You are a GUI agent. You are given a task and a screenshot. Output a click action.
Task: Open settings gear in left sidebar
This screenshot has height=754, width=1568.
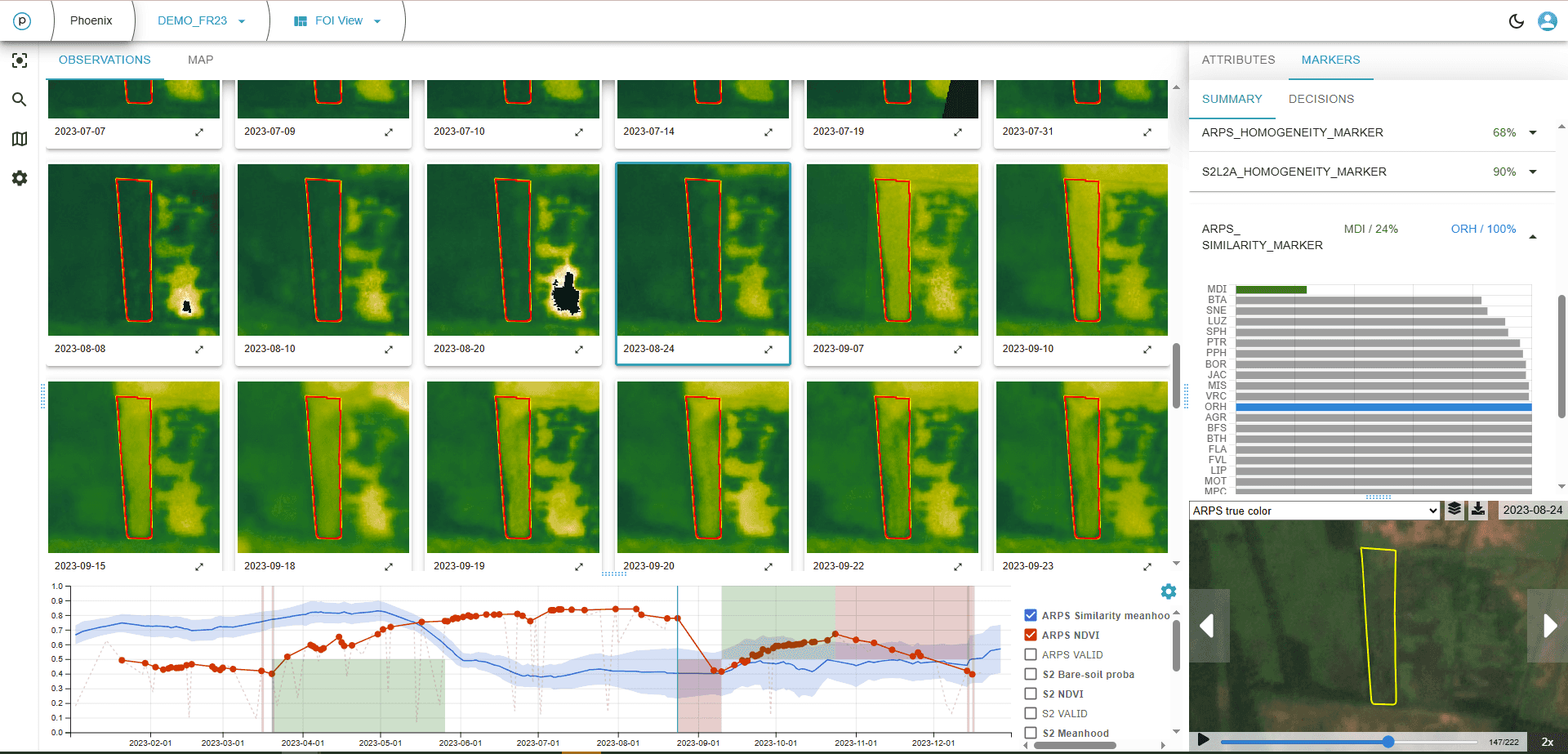pyautogui.click(x=20, y=178)
